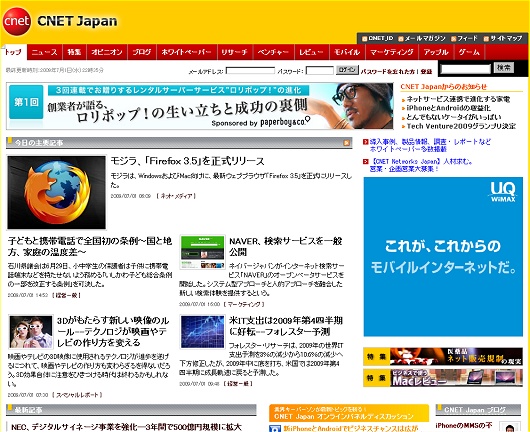Open the 特集 navigation tab
The image size is (530, 432).
[74, 52]
